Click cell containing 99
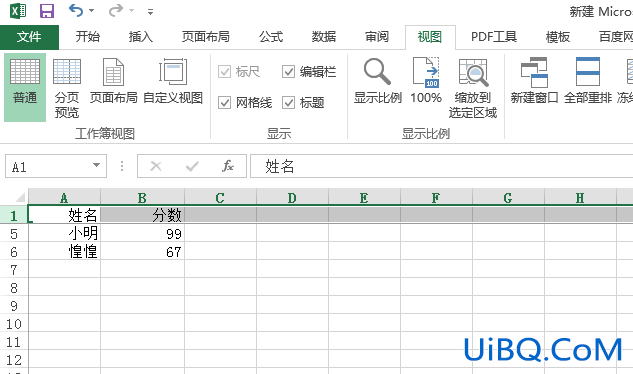 click(142, 233)
